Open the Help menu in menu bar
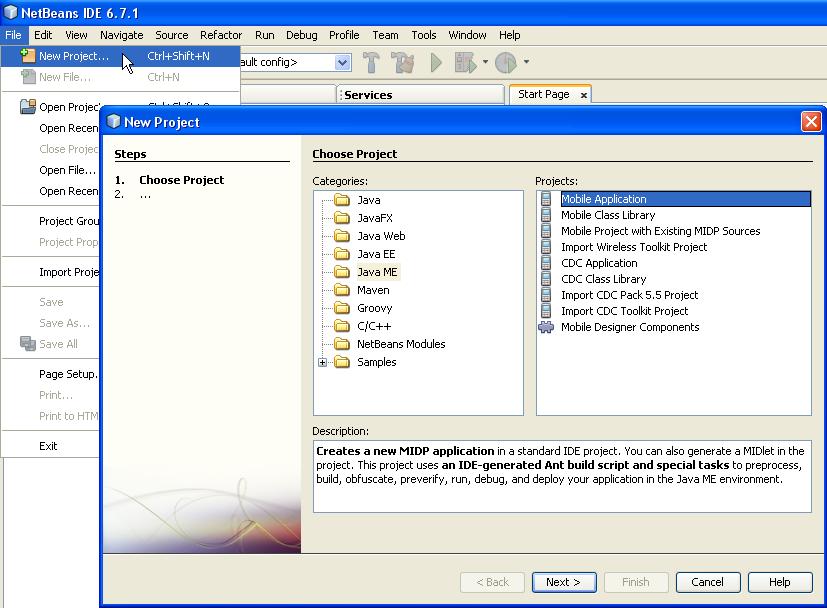Screen dimensions: 827x608 [x=509, y=35]
